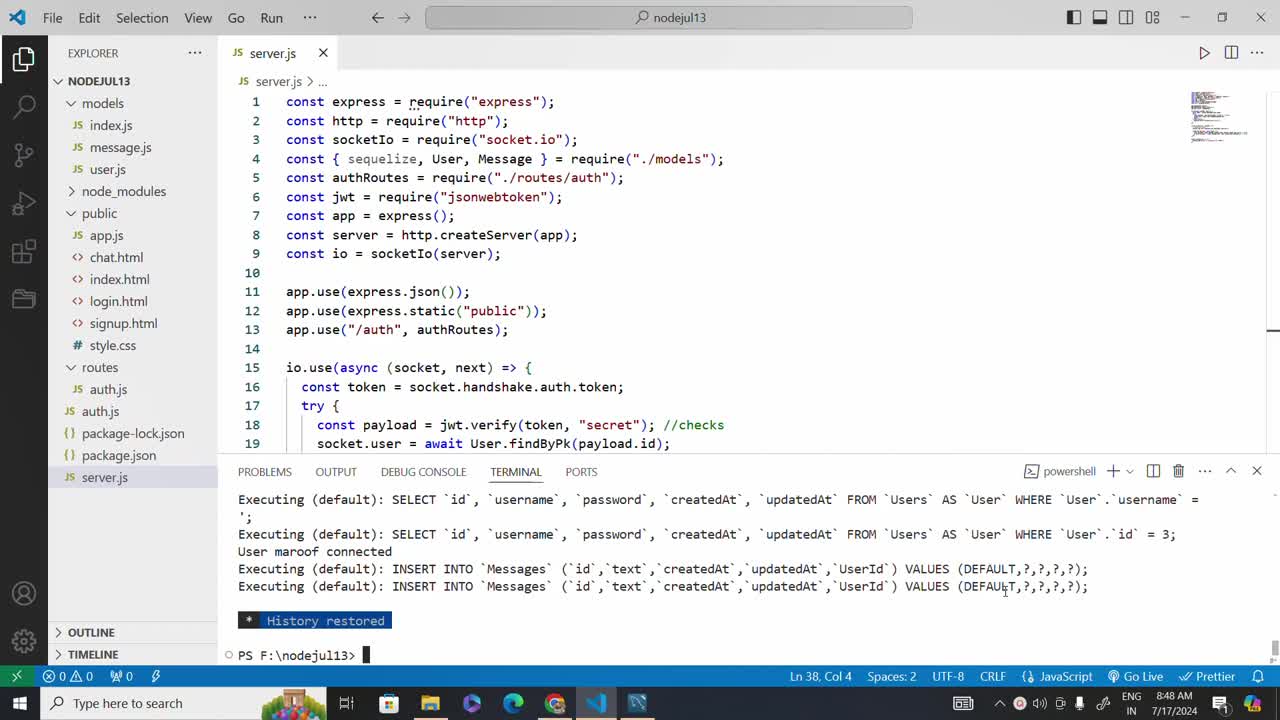Click the nodejul13 command center search box
The image size is (1280, 720).
tap(668, 18)
